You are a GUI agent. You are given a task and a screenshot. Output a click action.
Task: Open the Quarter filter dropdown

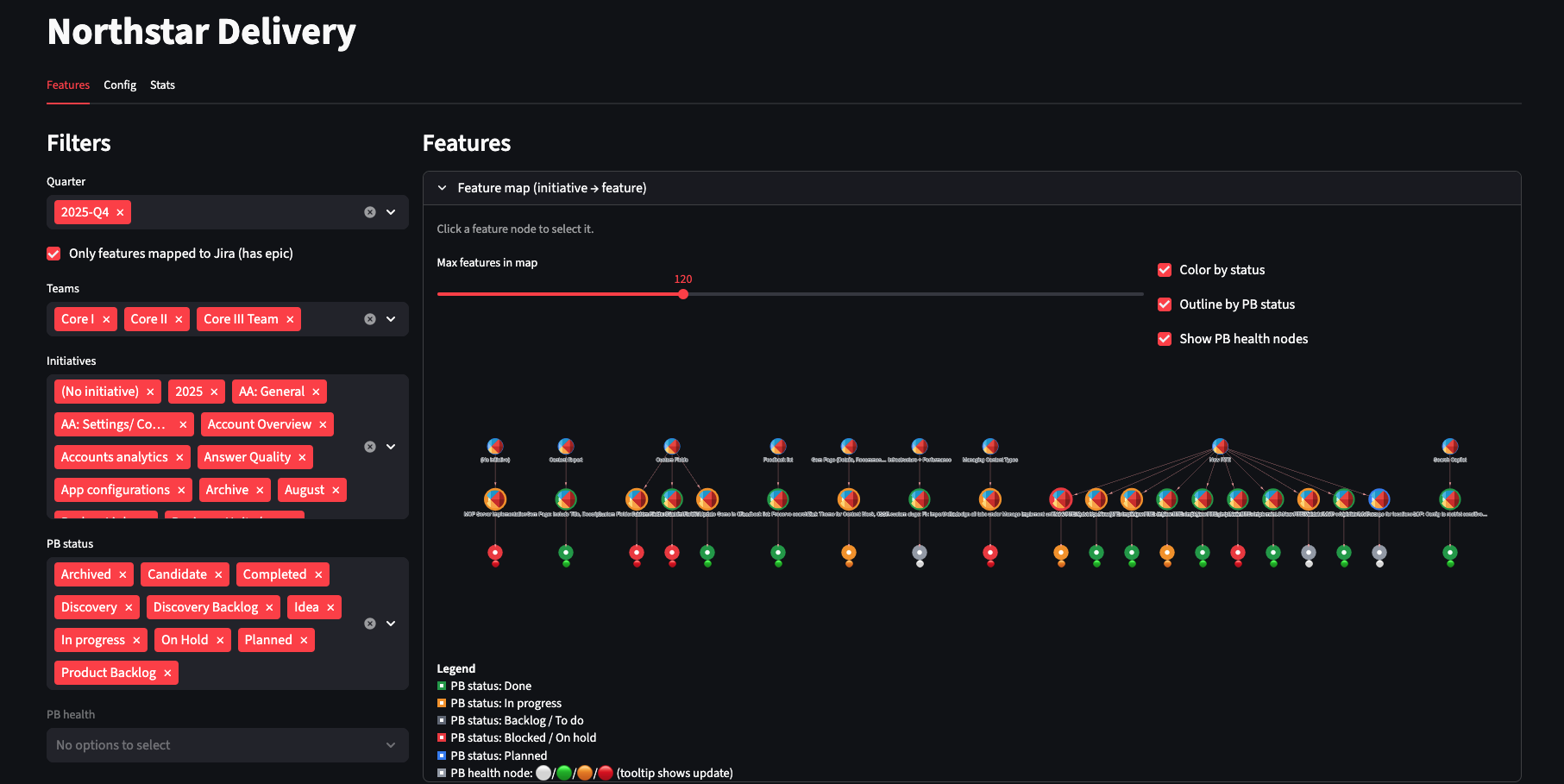(x=391, y=211)
